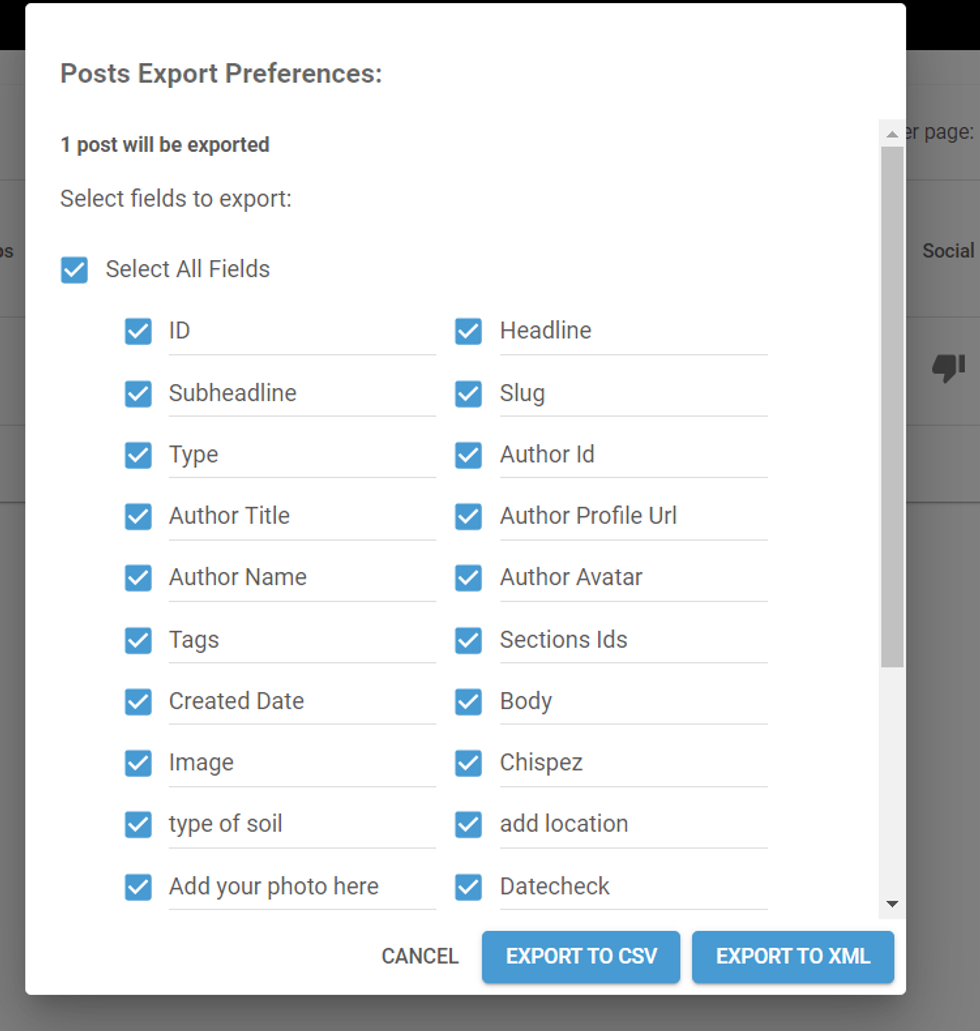Click the scrollbar down arrow
Viewport: 980px width, 1031px height.
point(892,905)
